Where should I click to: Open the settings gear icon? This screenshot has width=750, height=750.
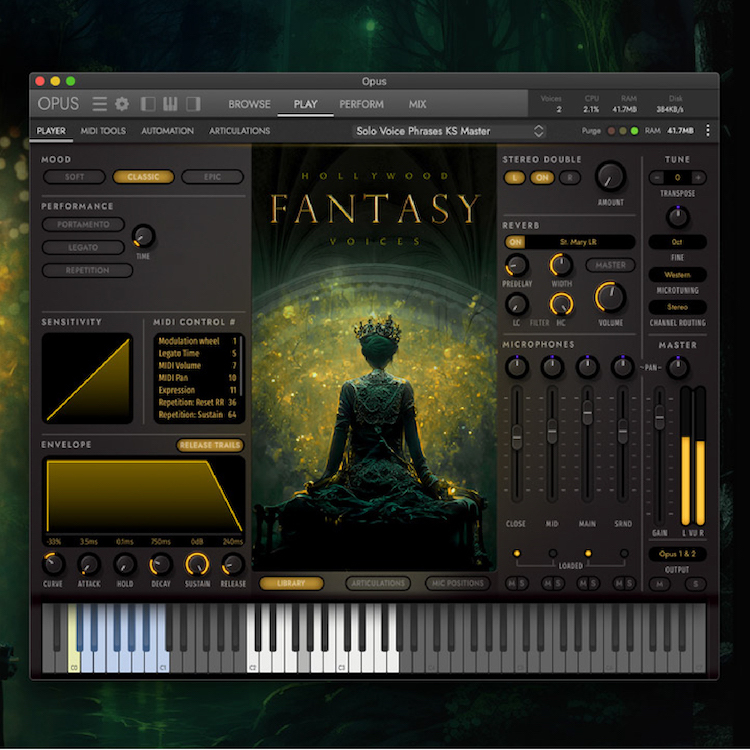coord(122,104)
